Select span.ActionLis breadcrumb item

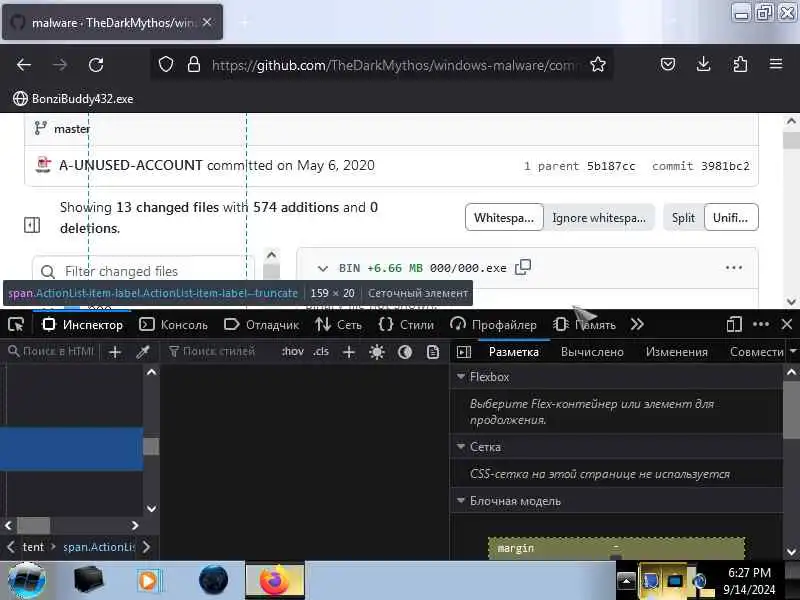[98, 547]
